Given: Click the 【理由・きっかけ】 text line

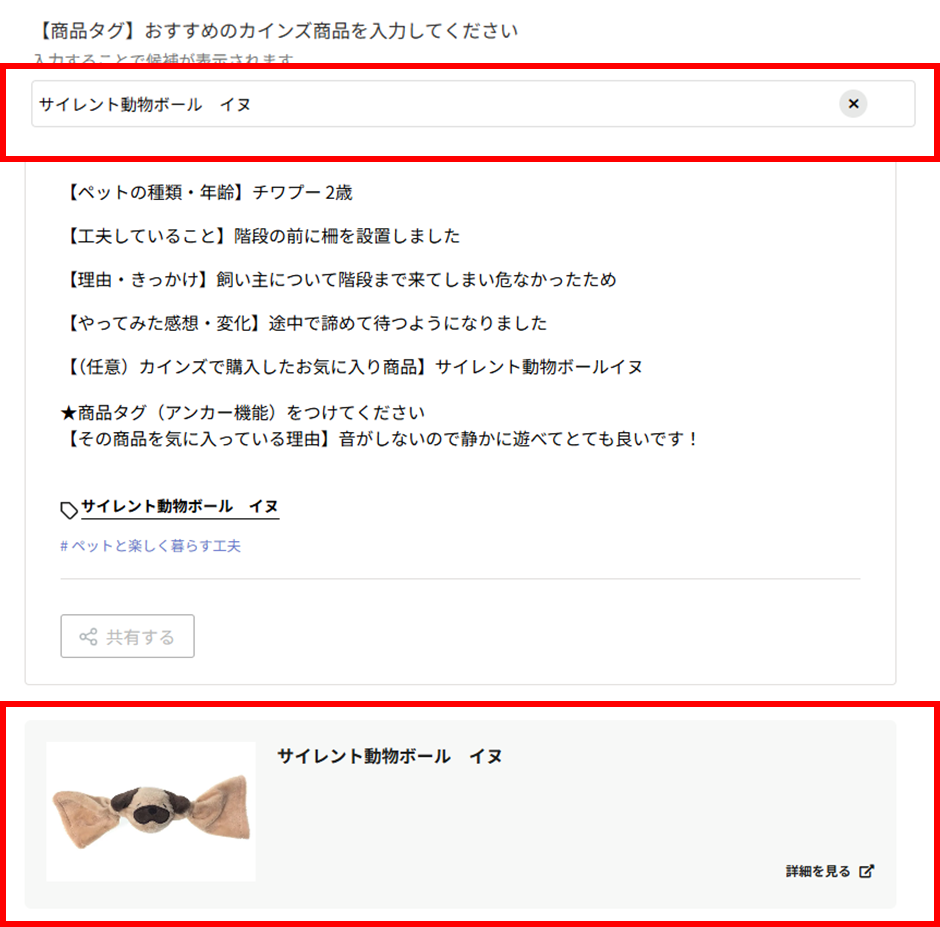Looking at the screenshot, I should coord(339,279).
